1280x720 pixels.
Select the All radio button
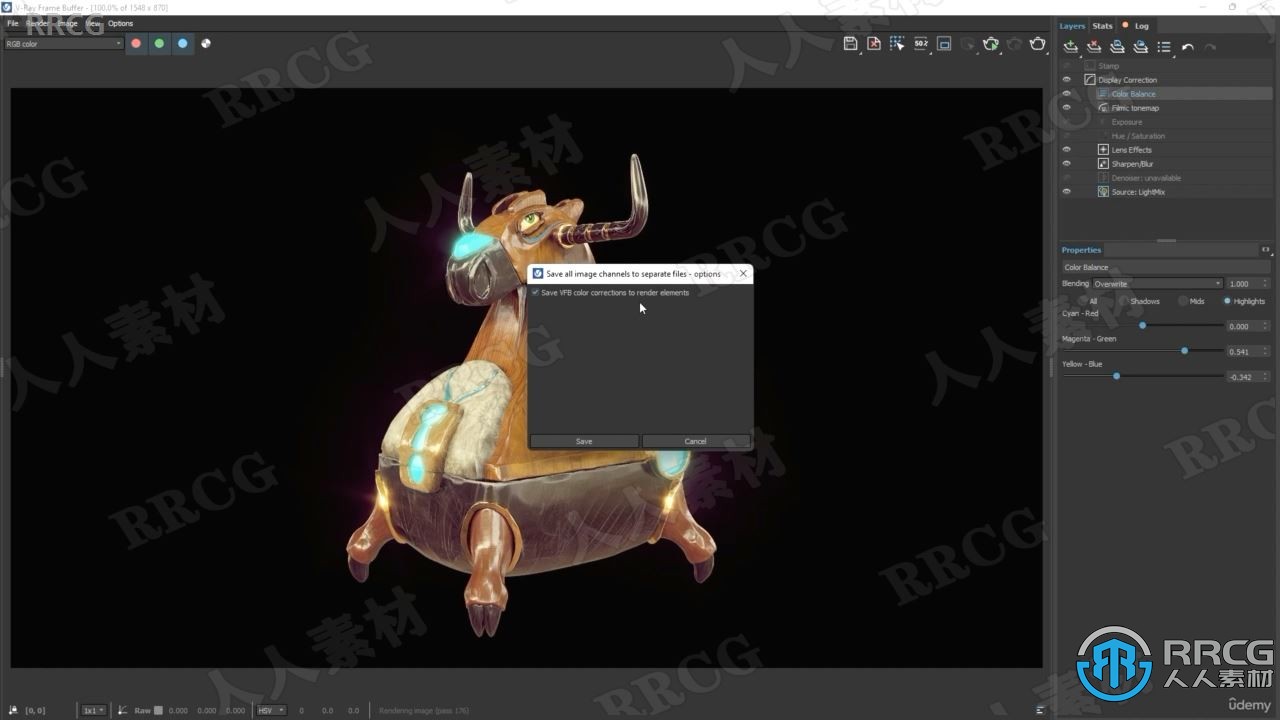[1083, 301]
